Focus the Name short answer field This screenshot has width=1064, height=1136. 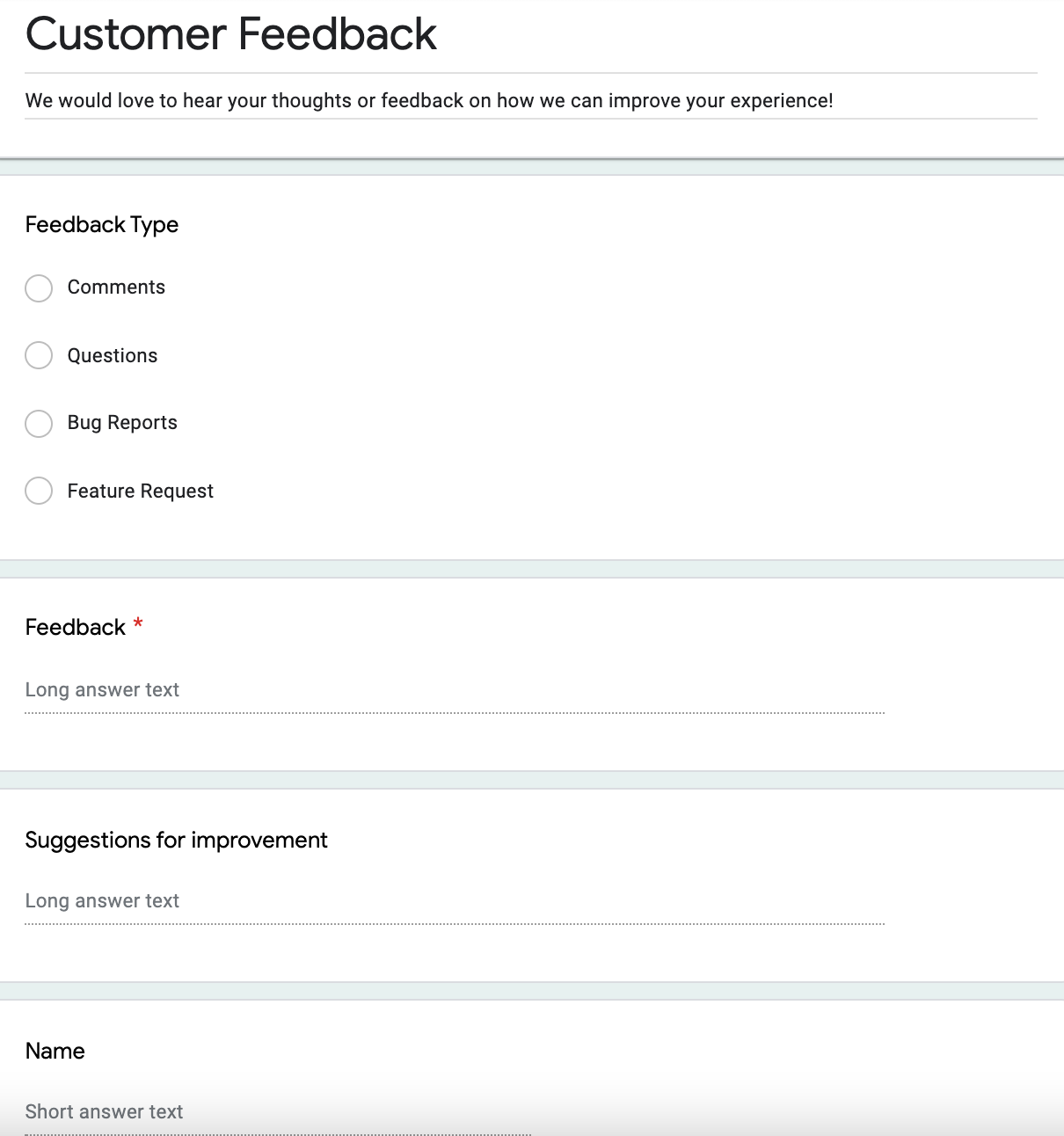pos(278,1113)
